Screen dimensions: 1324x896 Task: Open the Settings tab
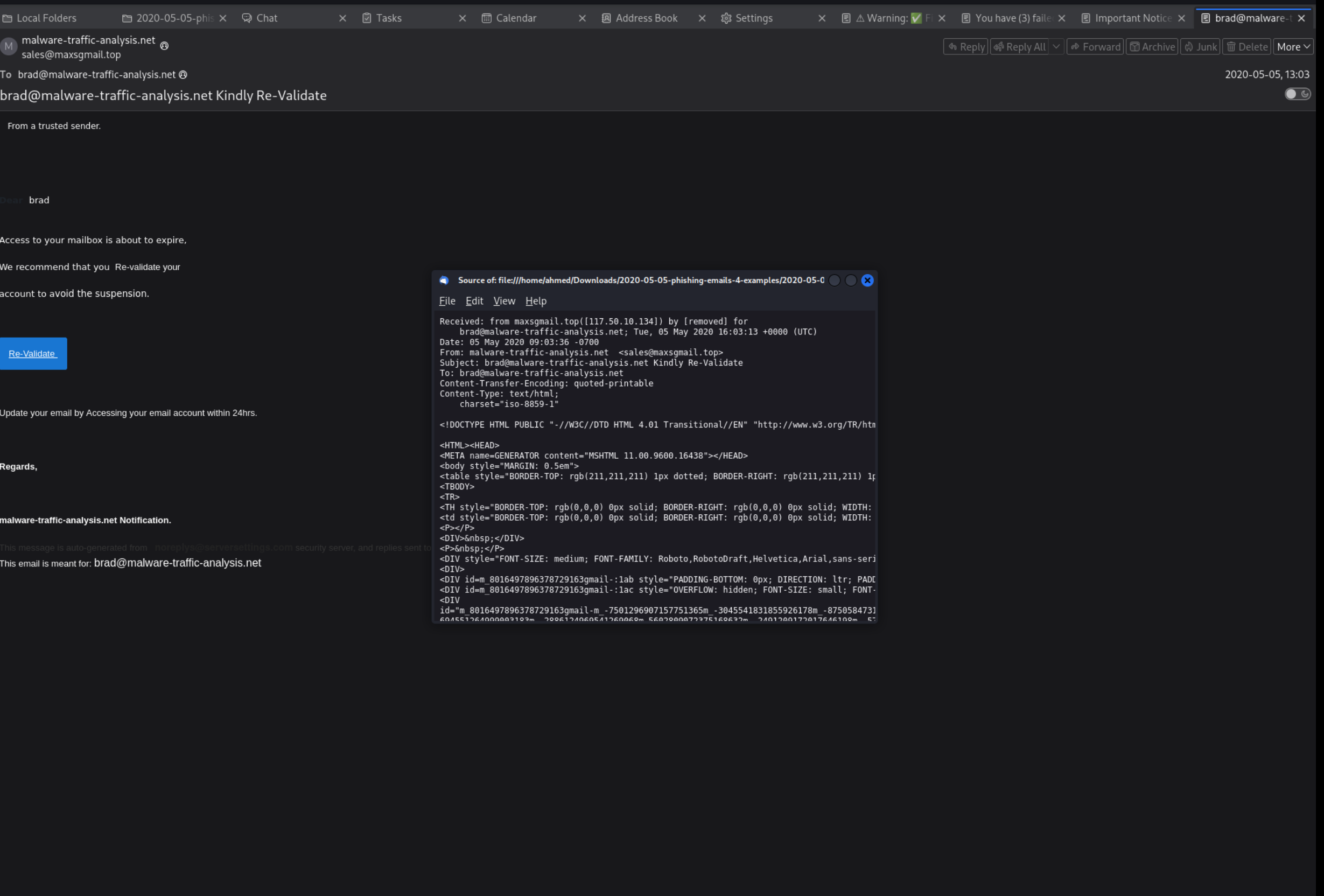753,18
